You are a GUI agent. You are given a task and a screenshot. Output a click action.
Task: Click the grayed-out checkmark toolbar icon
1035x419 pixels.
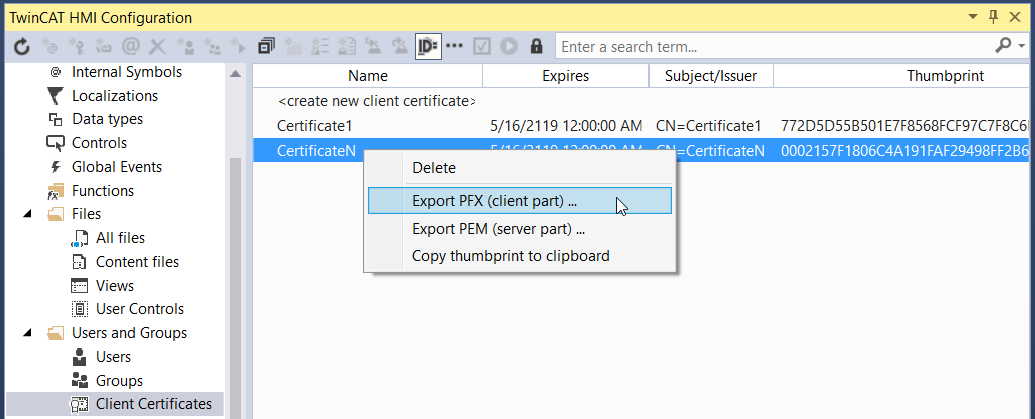(482, 46)
